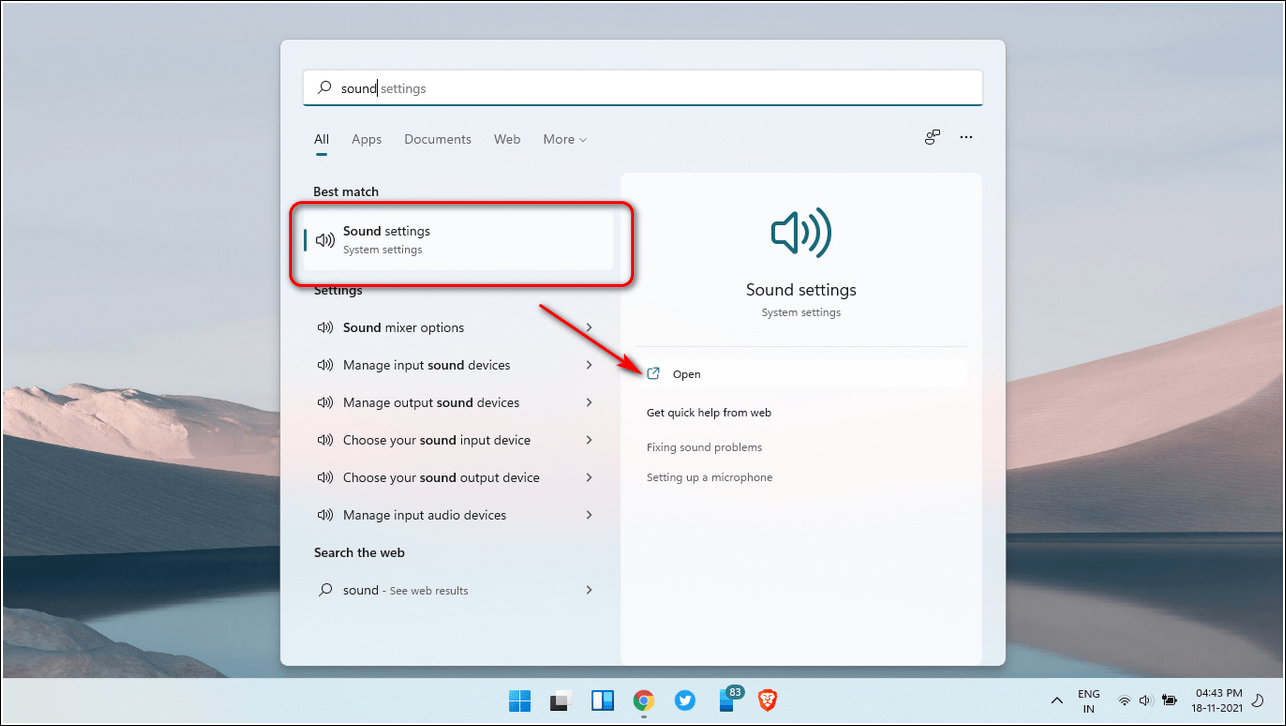Click the speaker icon of the Sound settings best match
This screenshot has height=726, width=1286.
[325, 240]
